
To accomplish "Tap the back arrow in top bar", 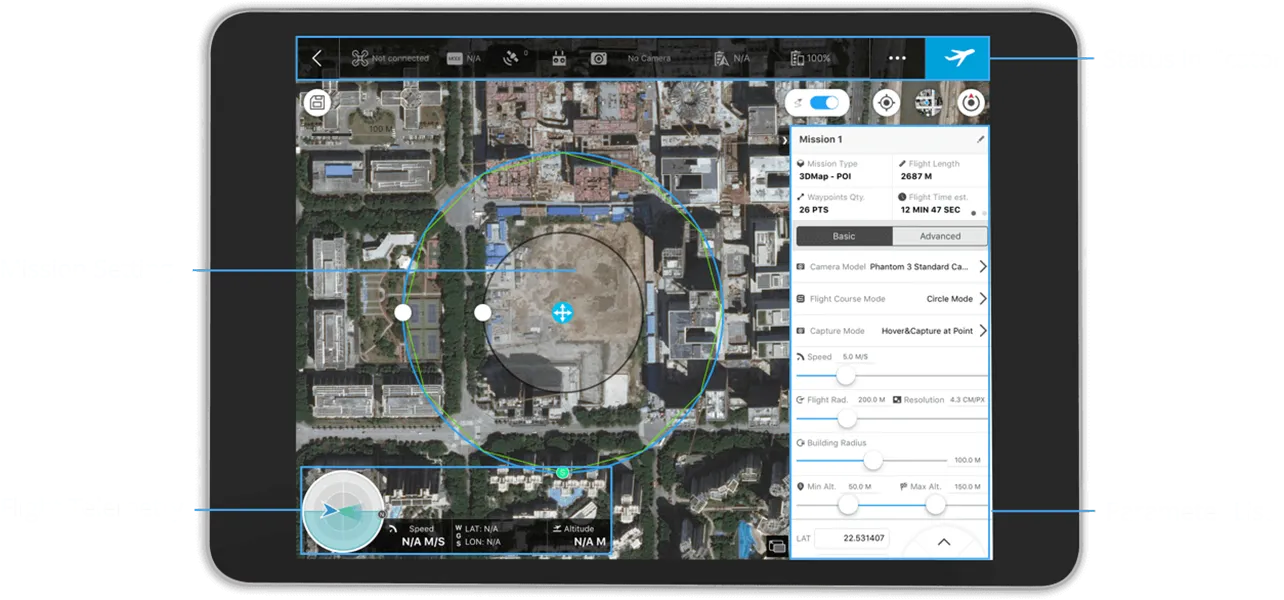I will [x=317, y=58].
